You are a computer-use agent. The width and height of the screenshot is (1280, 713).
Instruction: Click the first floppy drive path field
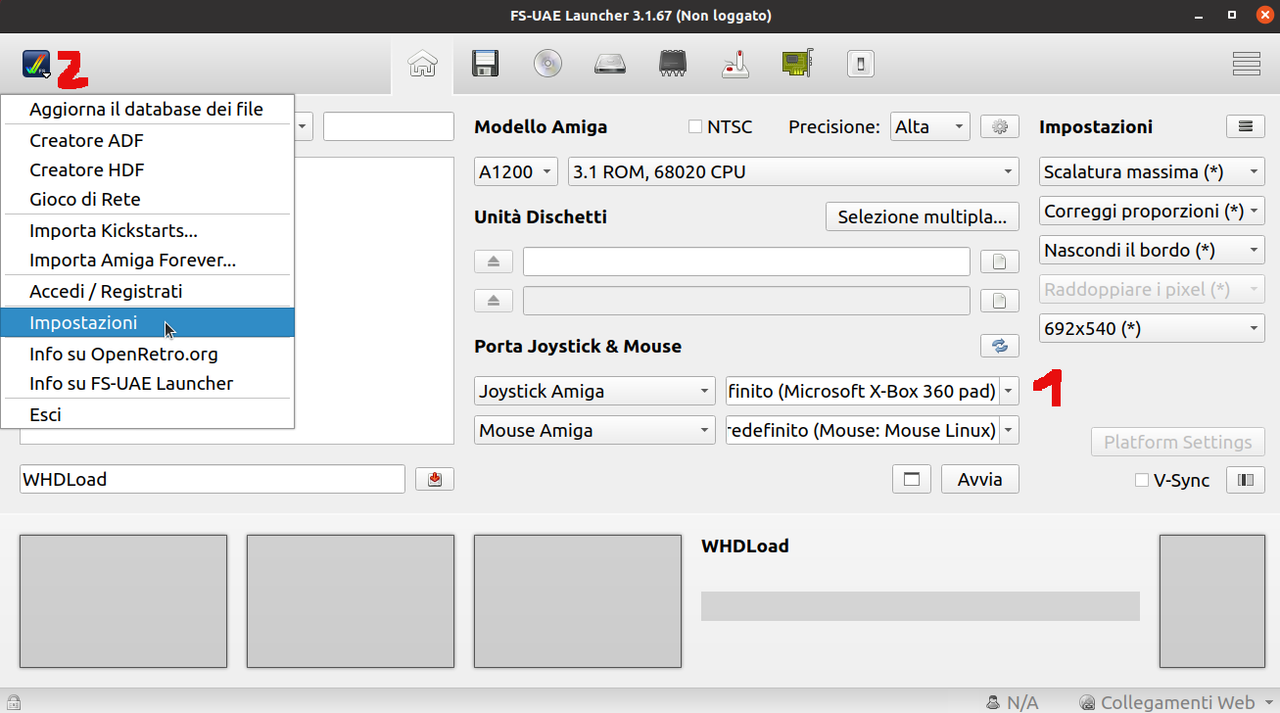coord(746,262)
